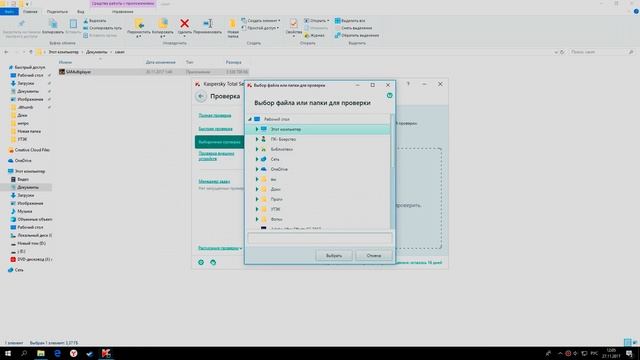Click the Выбрать button in the file dialog
640x360 pixels.
(x=333, y=256)
